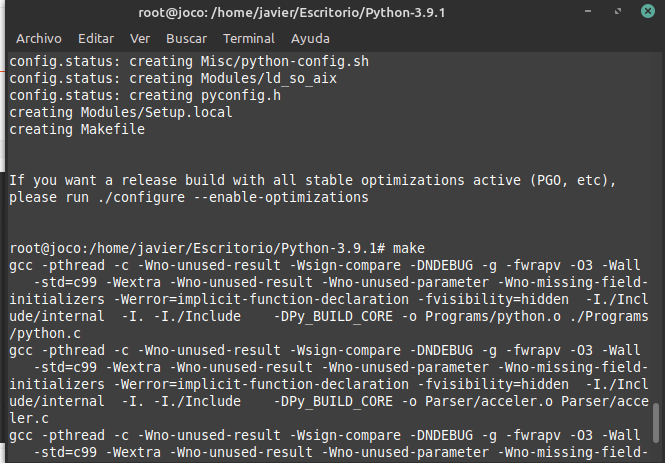Click the Programs/python.o text

coord(493,316)
